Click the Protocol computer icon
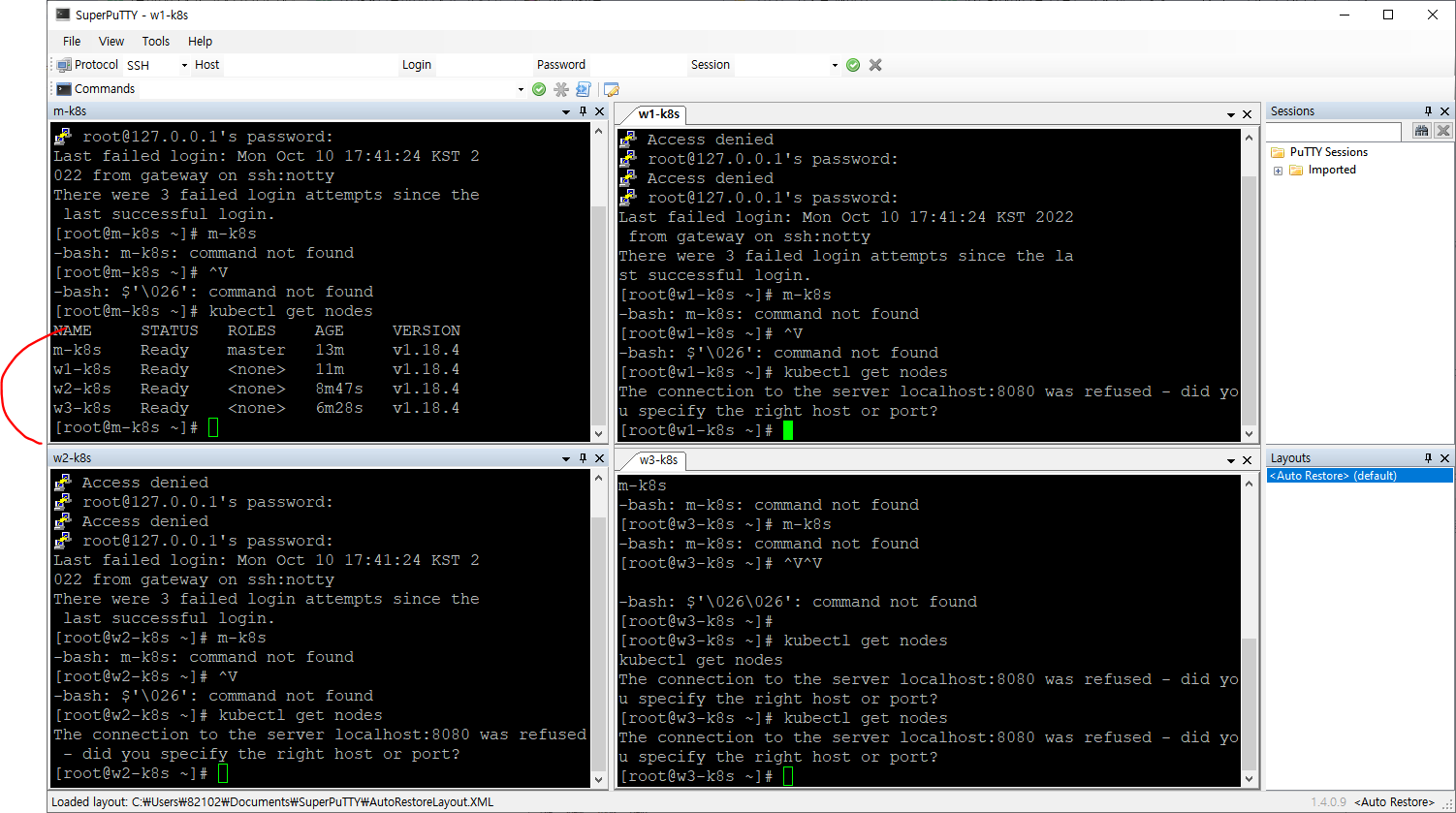 64,65
